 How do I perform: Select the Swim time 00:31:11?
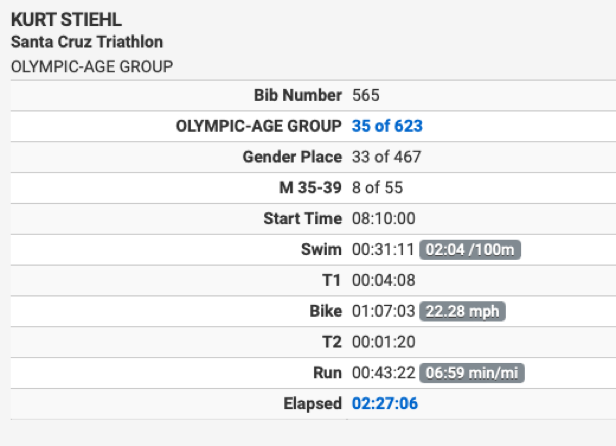(383, 250)
